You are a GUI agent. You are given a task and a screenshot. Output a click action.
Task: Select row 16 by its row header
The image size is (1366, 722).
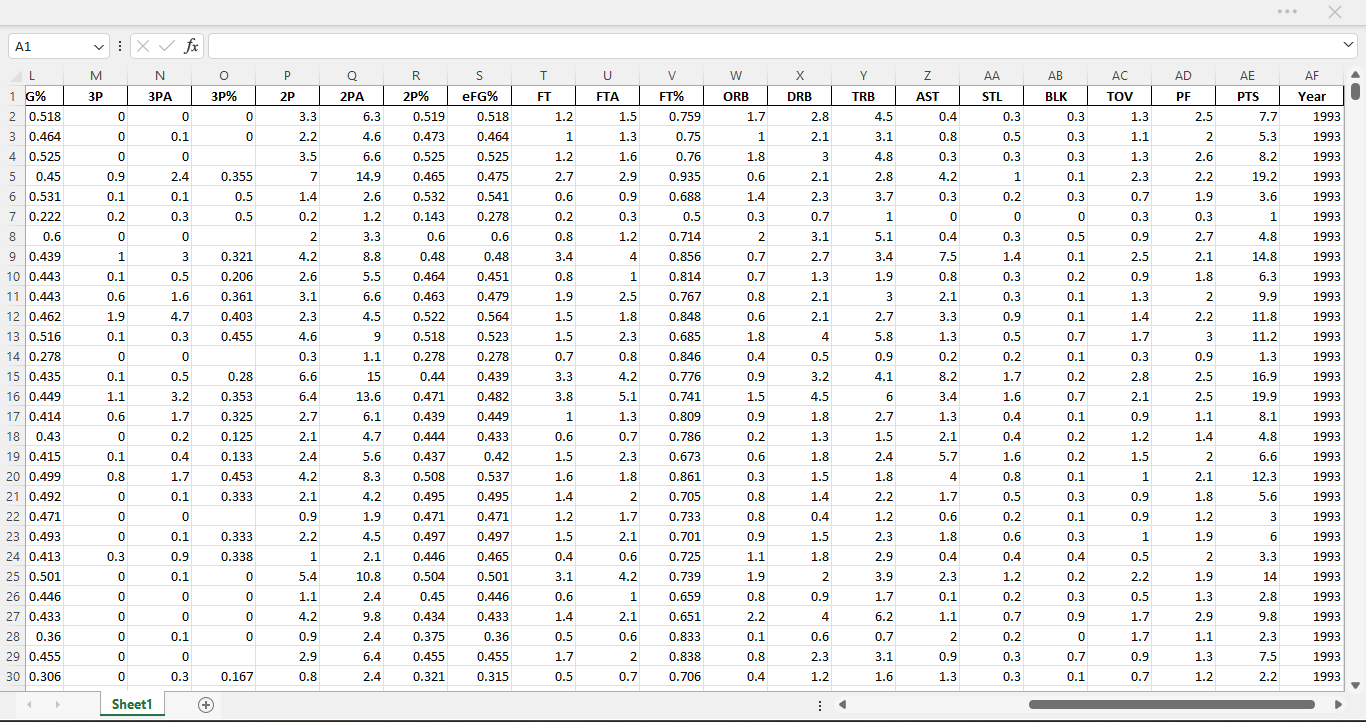(x=12, y=396)
